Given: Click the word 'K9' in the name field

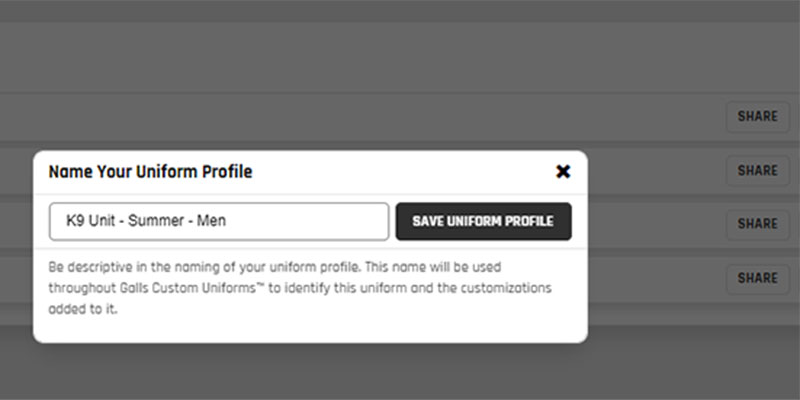Looking at the screenshot, I should [x=75, y=222].
